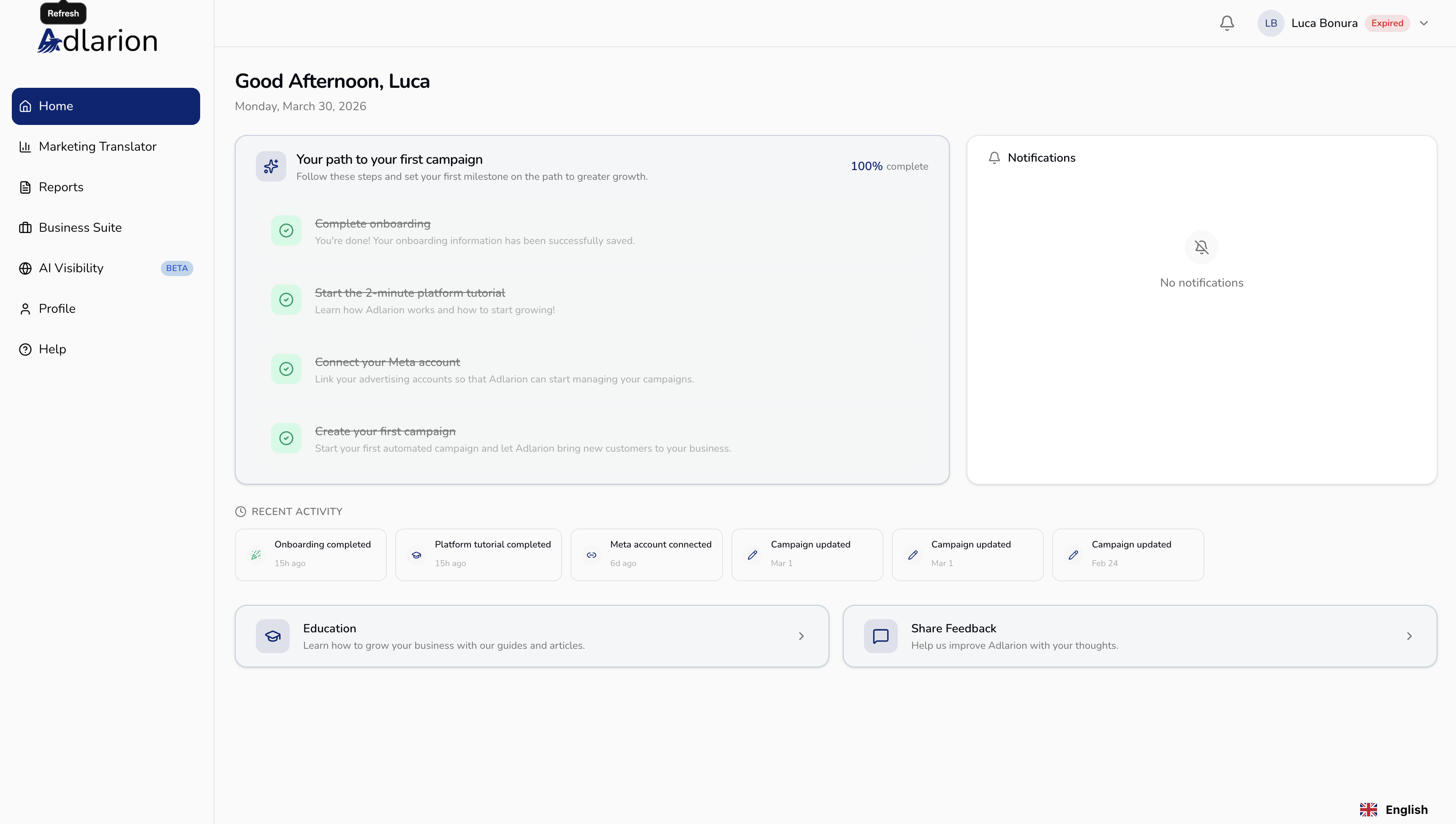Screen dimensions: 1456x824
Task: Open Marketing Translator in the sidebar
Action: 98,146
